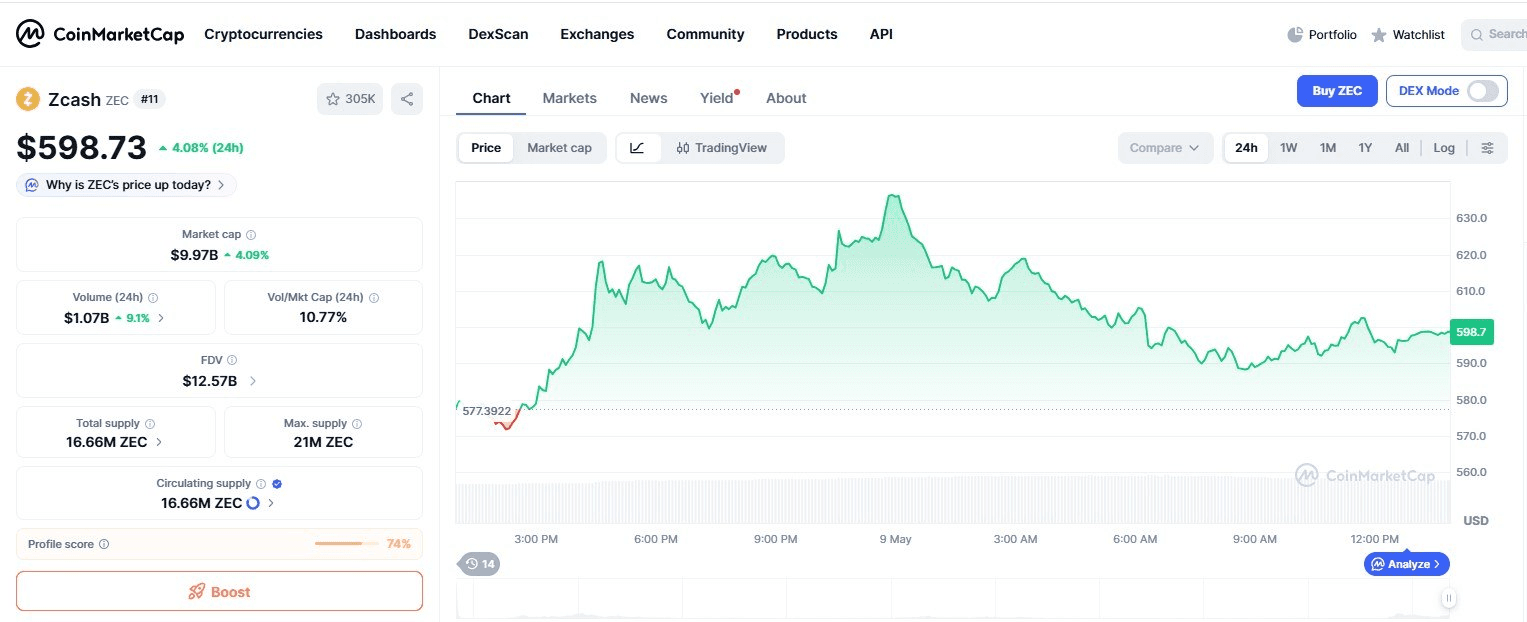1527x622 pixels.
Task: Click Total supply info icon
Action: coord(150,424)
